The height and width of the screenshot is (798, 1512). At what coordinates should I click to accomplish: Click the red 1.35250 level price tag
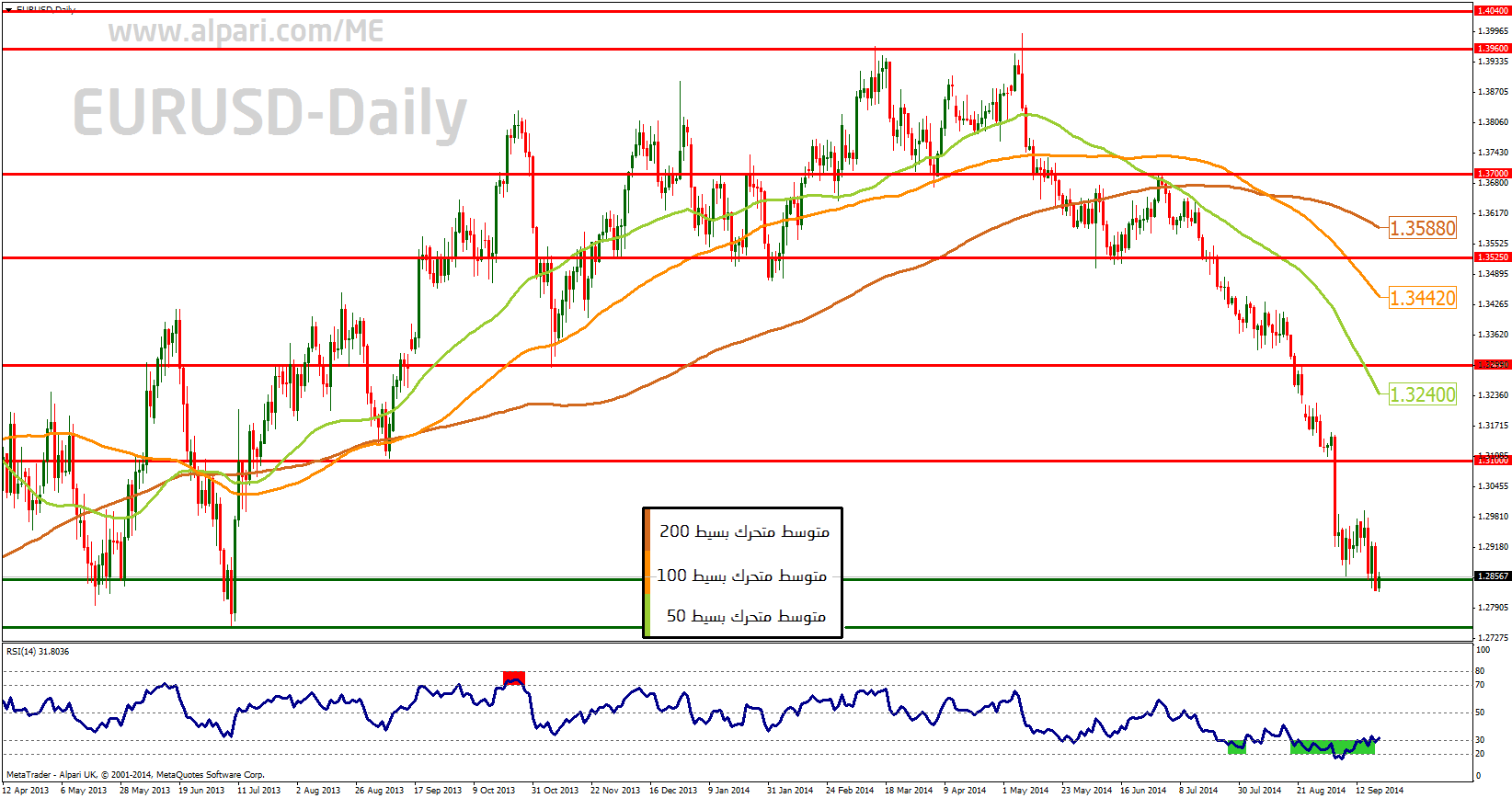pyautogui.click(x=1492, y=257)
